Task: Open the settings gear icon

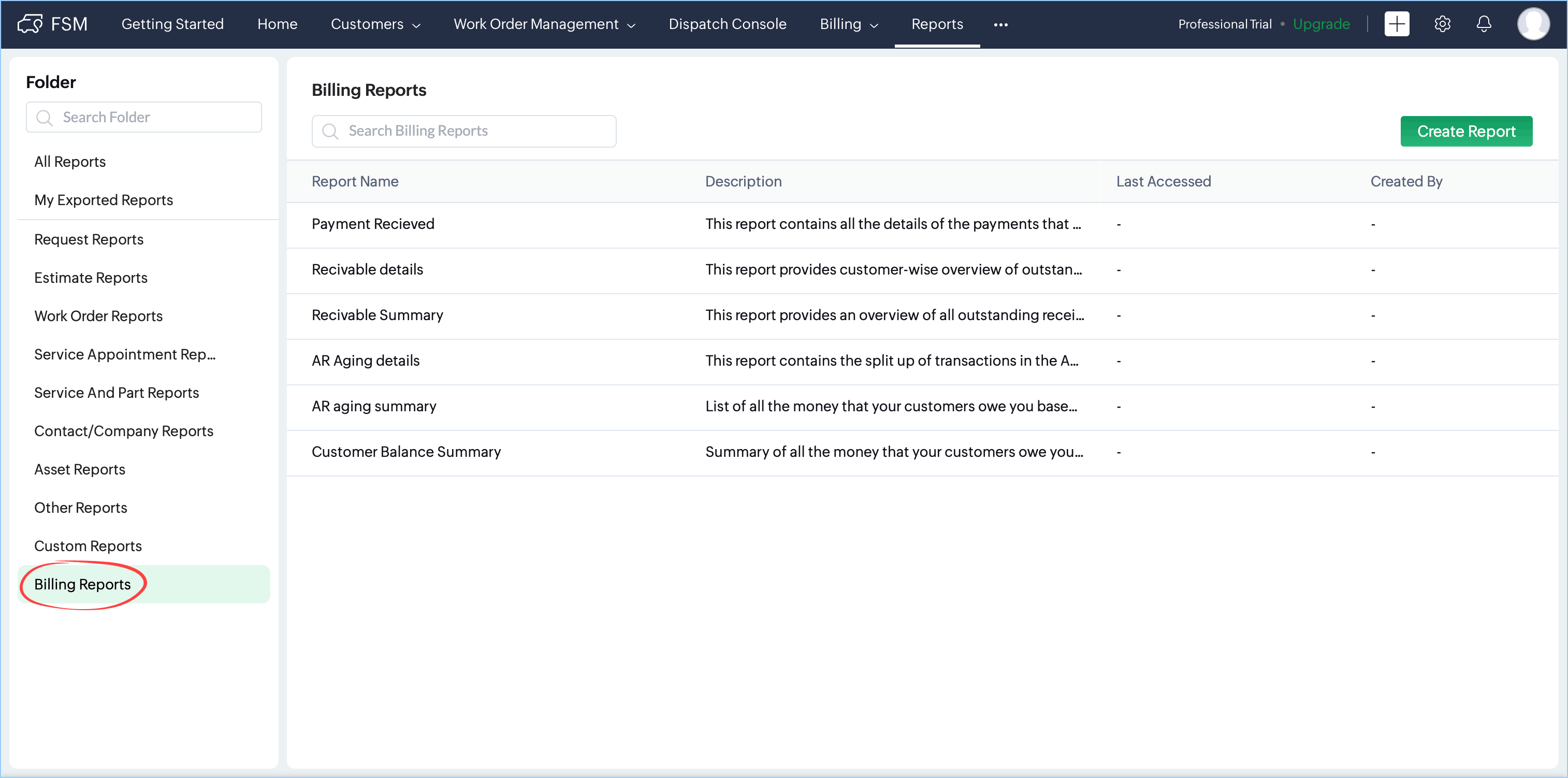Action: coord(1442,24)
